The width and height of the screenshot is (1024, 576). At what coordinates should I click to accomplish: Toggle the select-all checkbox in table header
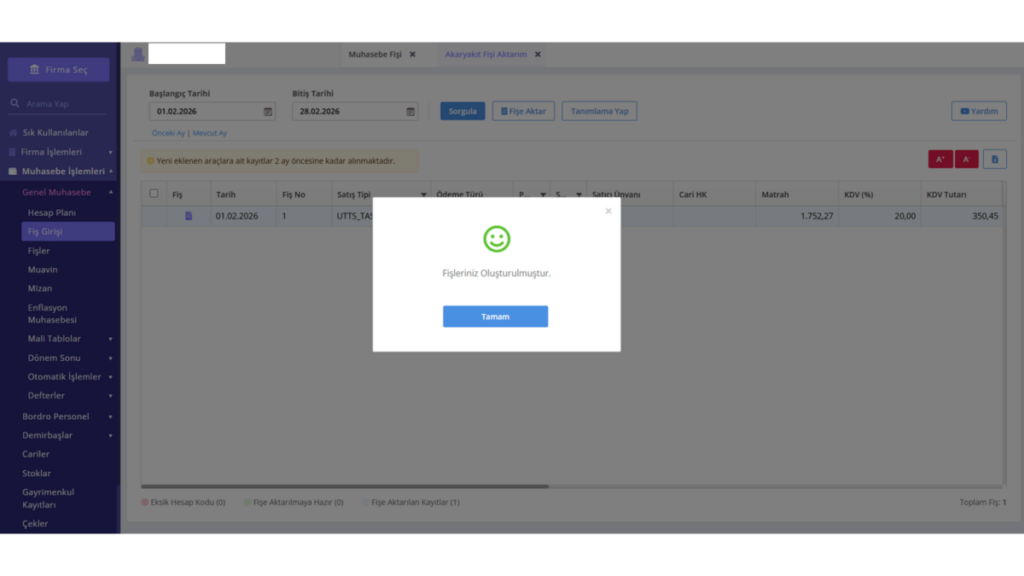click(x=153, y=193)
